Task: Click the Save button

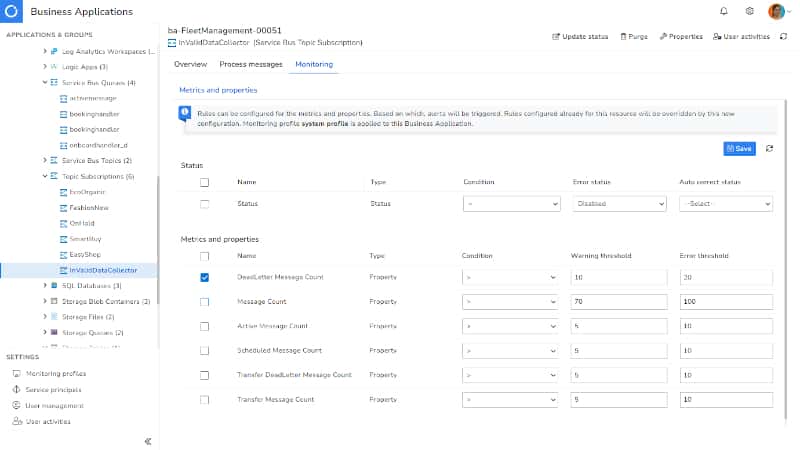Action: 739,148
